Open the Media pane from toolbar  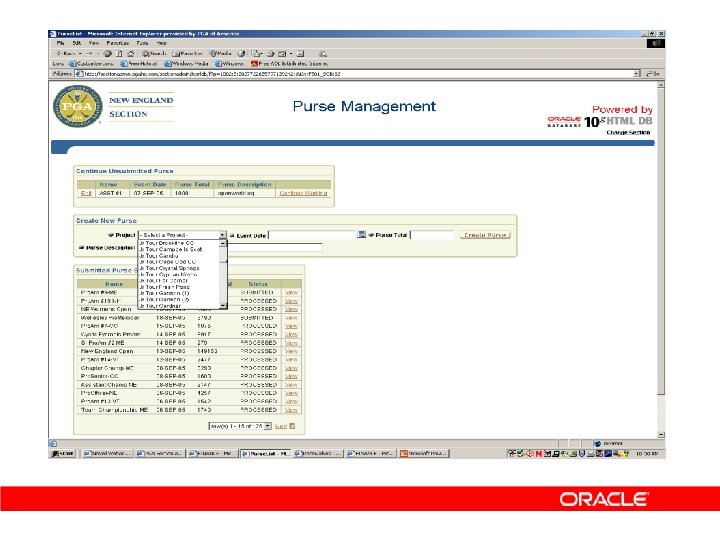(x=221, y=54)
